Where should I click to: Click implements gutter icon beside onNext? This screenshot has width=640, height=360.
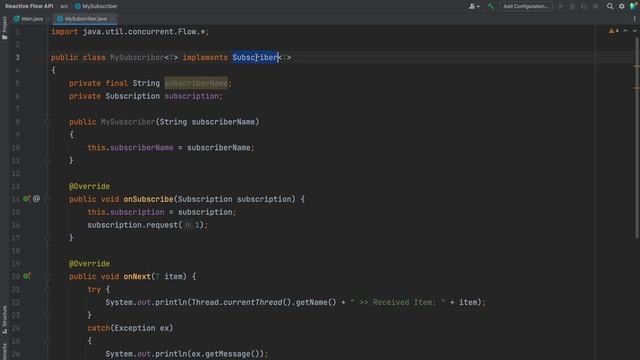click(27, 276)
